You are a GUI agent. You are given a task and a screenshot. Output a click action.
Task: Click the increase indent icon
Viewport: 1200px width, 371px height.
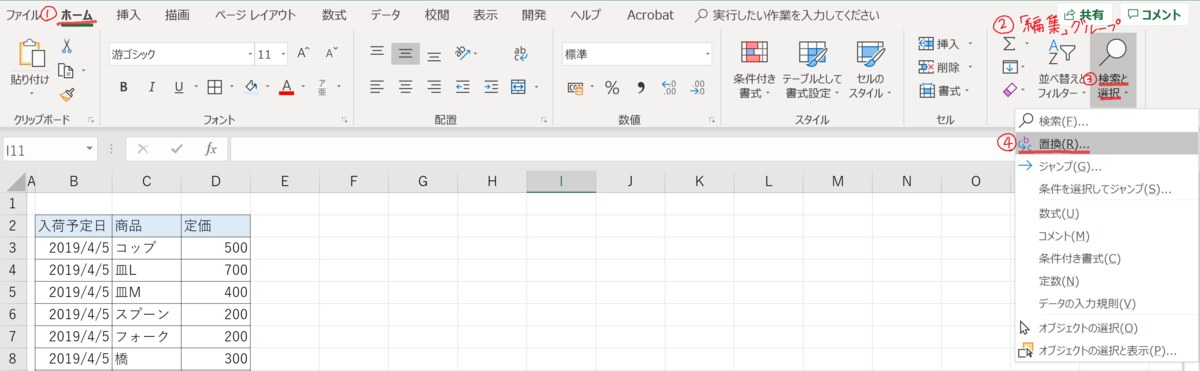point(490,87)
